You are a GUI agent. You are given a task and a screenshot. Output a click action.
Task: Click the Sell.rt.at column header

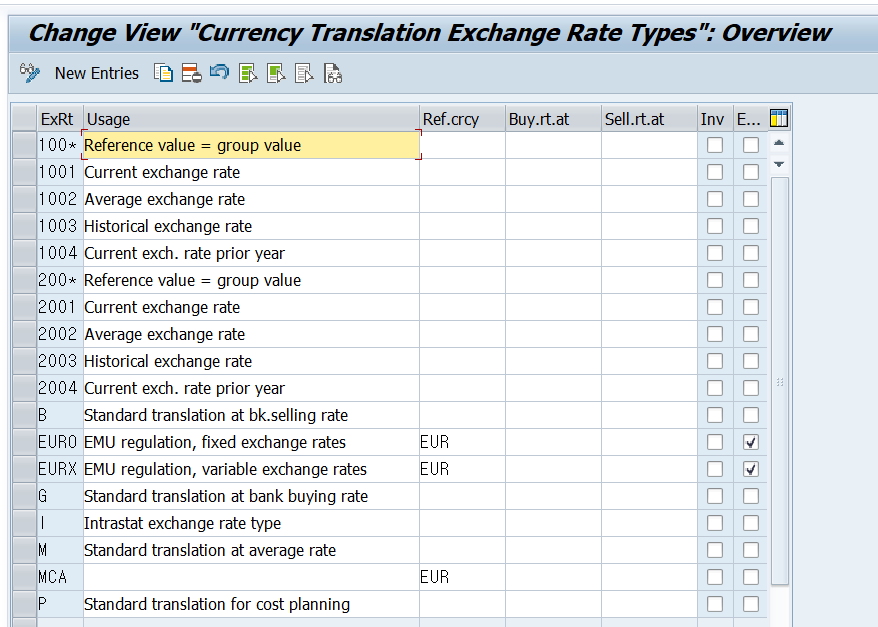650,119
